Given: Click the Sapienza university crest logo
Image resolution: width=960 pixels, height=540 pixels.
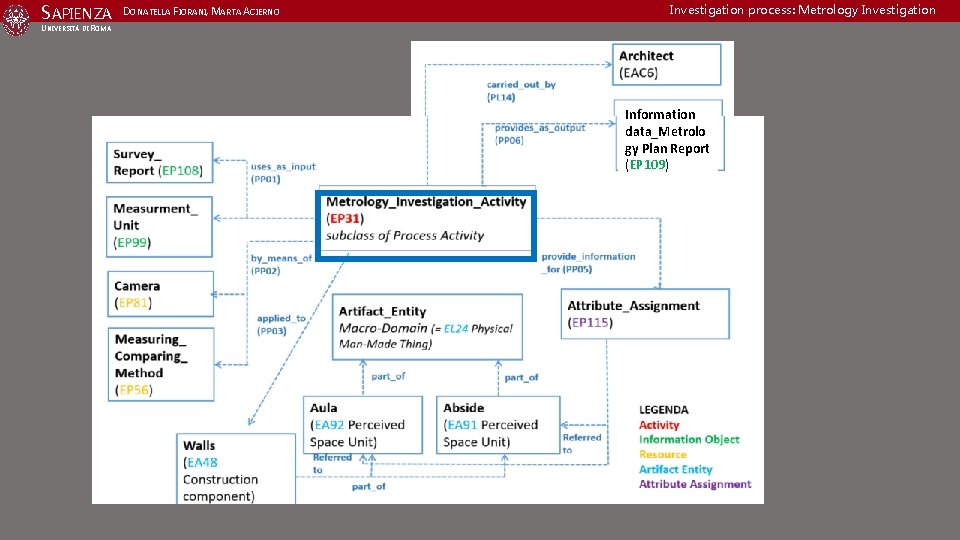Looking at the screenshot, I should click(x=16, y=20).
